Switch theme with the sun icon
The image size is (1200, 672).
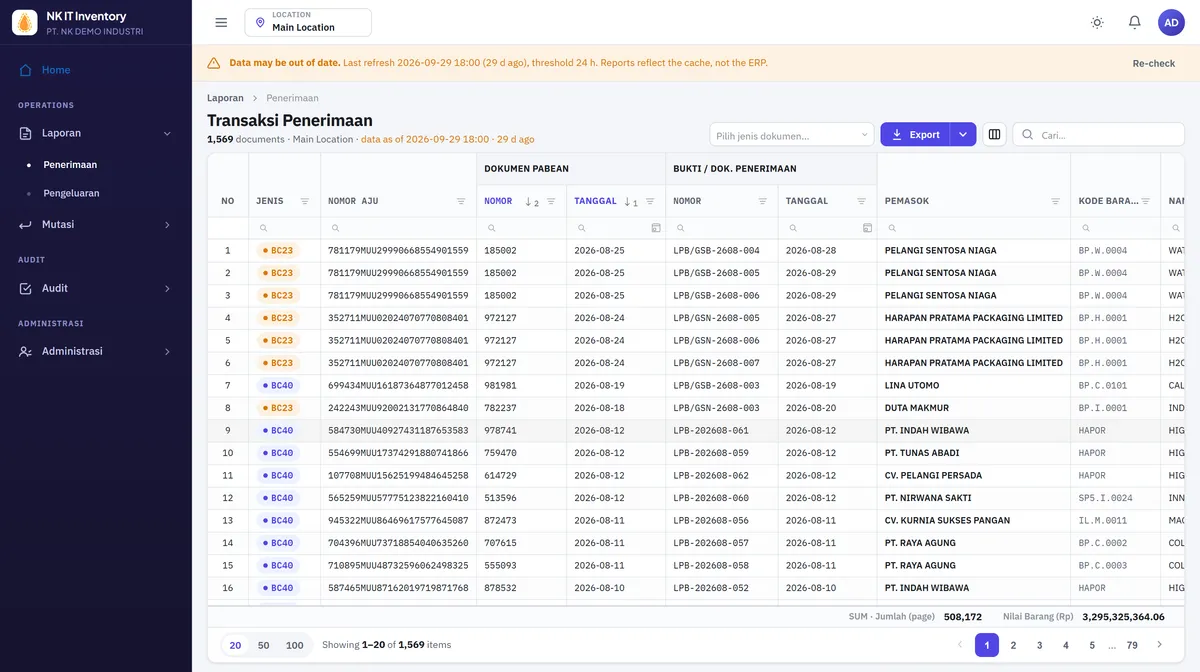tap(1097, 22)
